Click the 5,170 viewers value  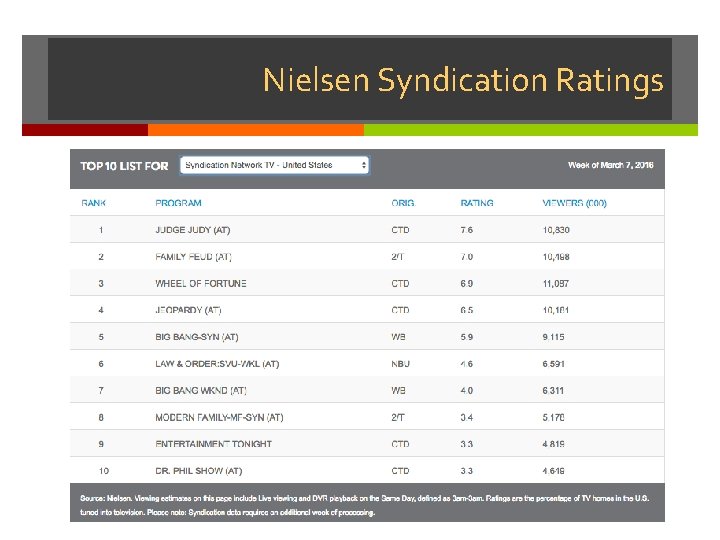[x=553, y=417]
